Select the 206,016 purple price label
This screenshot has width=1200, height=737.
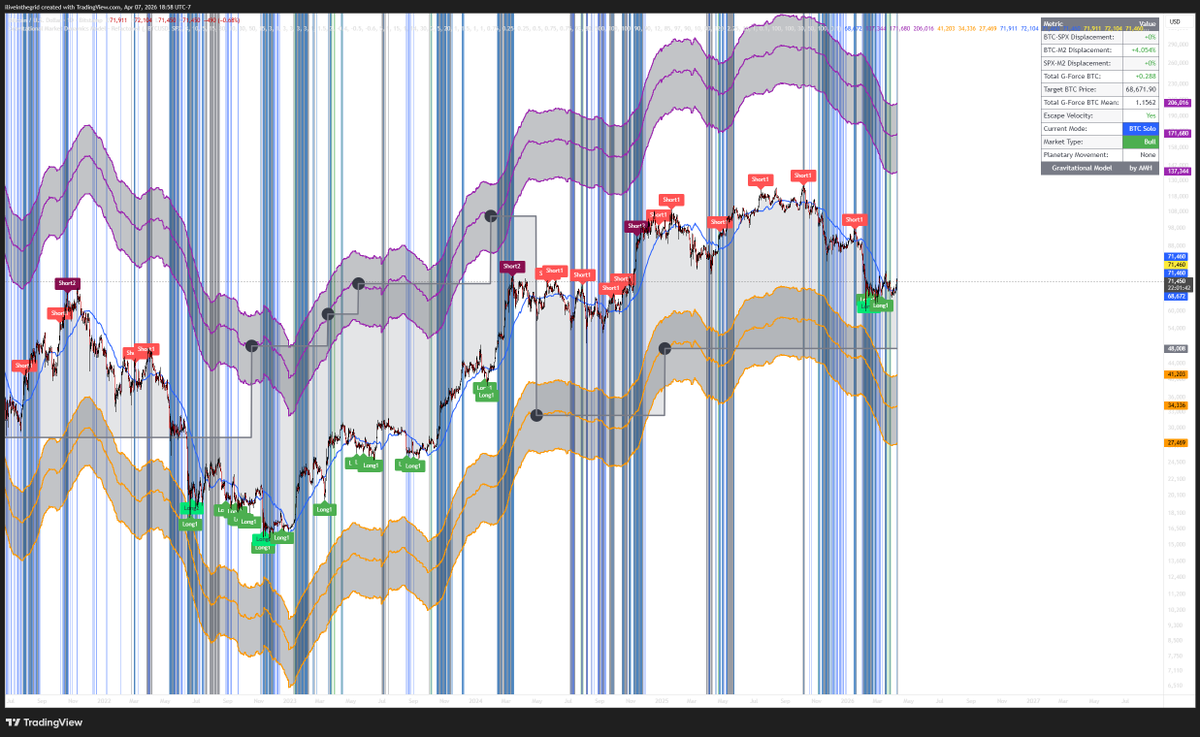pyautogui.click(x=1177, y=103)
